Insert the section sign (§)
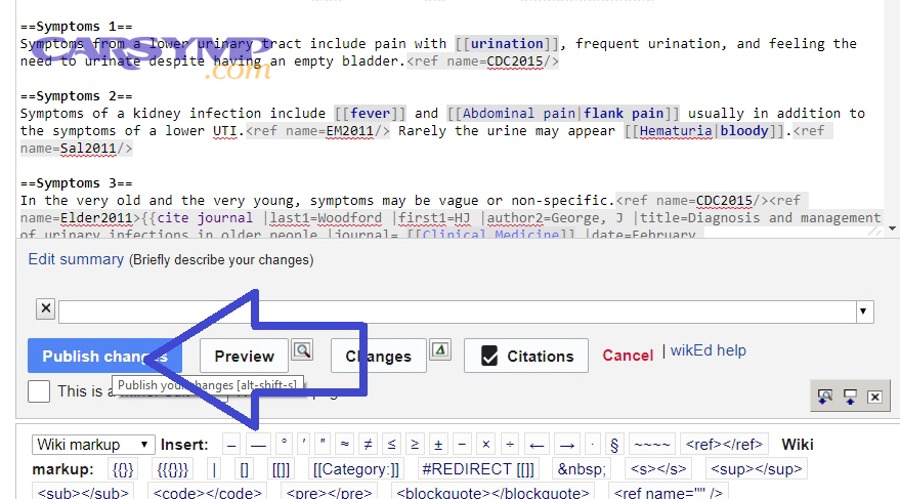Image resolution: width=900 pixels, height=499 pixels. pyautogui.click(x=614, y=444)
